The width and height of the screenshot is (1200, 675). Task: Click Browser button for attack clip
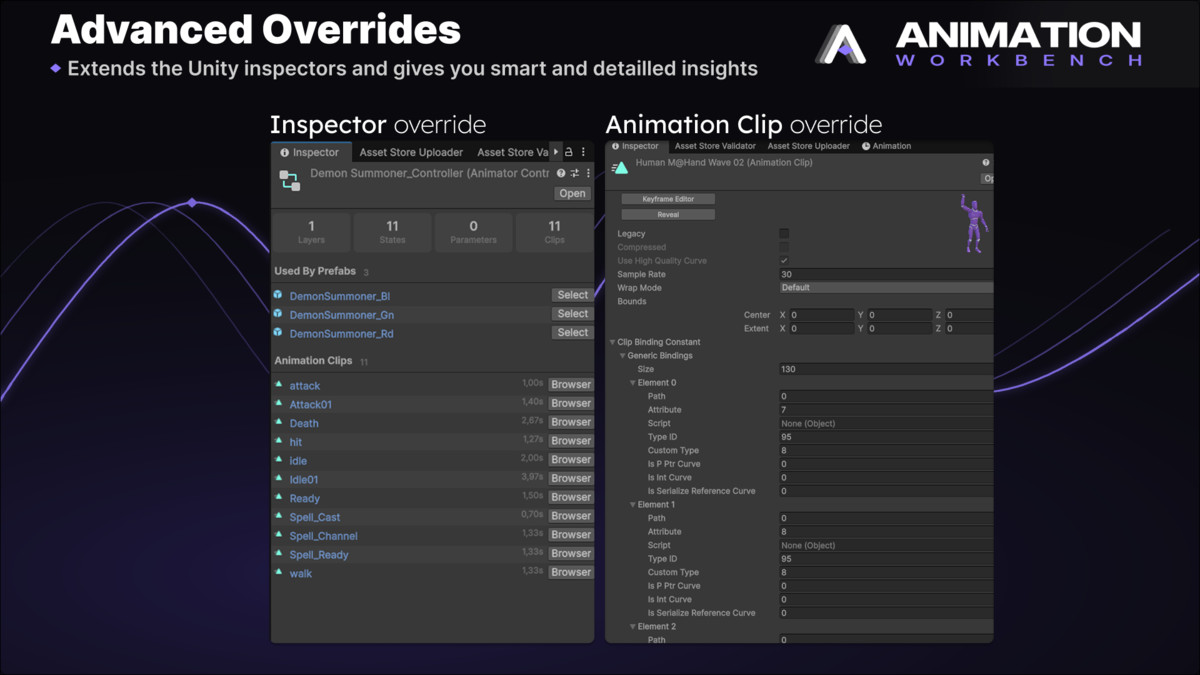[x=571, y=385]
